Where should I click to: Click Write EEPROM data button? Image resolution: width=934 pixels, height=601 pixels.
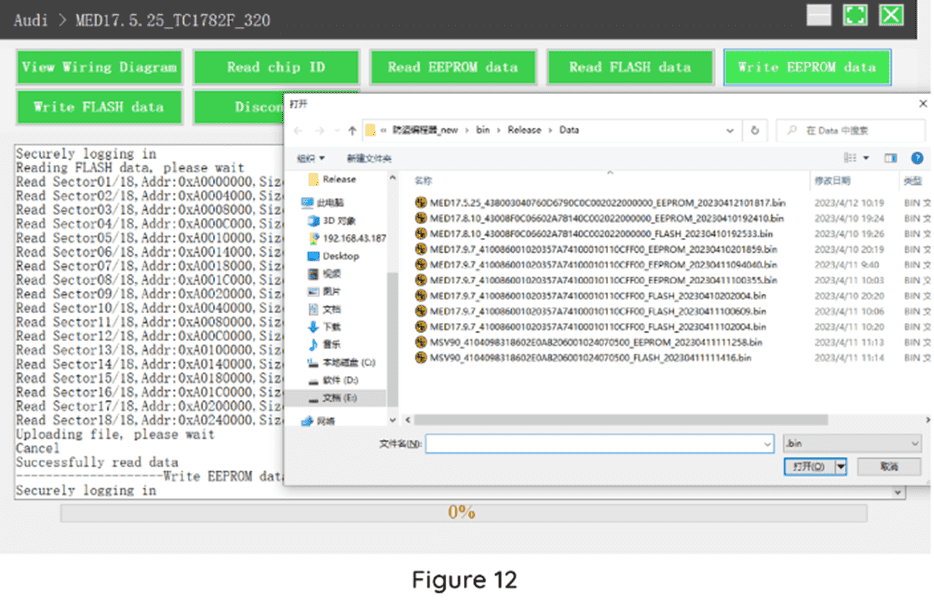click(807, 67)
